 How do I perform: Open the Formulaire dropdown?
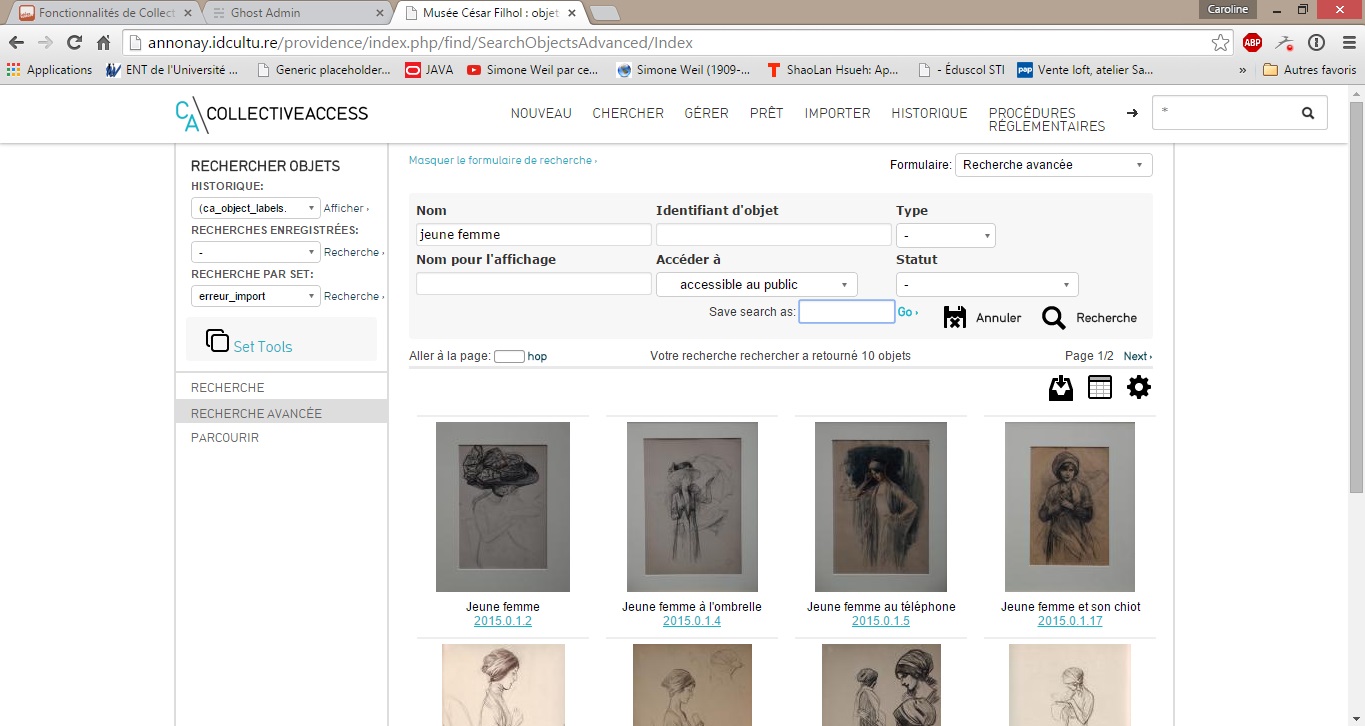pos(1053,165)
